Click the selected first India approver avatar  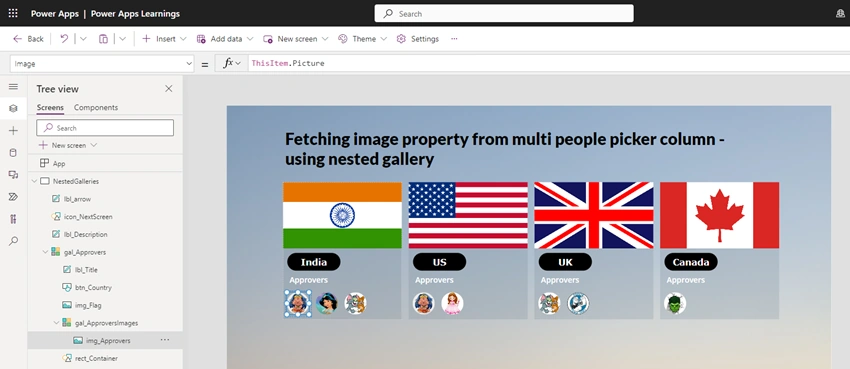(298, 303)
